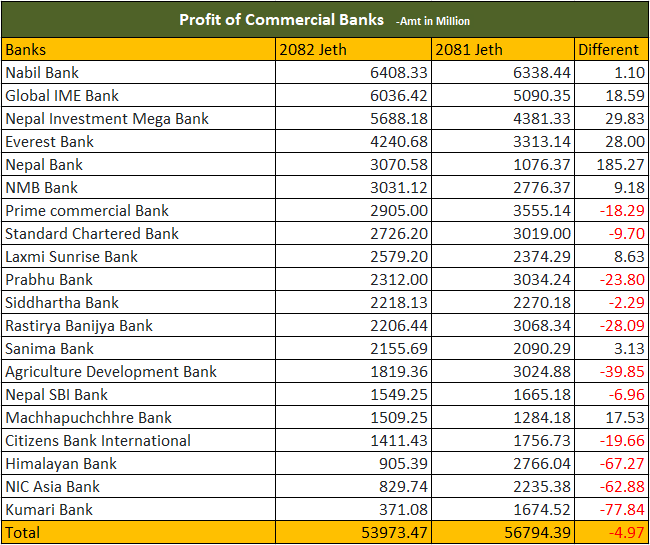
Task: Click the 'Agriculture Development Bank' cell
Action: click(139, 371)
